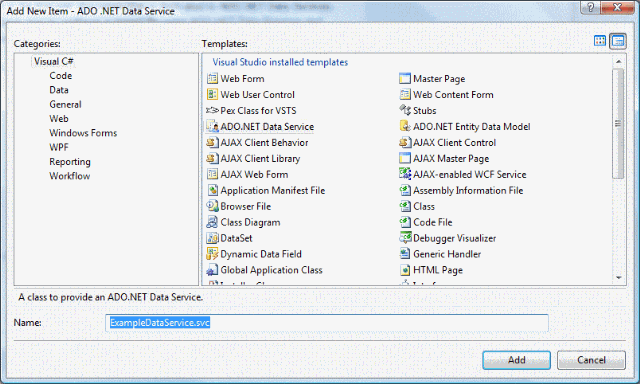Open the Data category
The image size is (640, 384).
[x=59, y=90]
